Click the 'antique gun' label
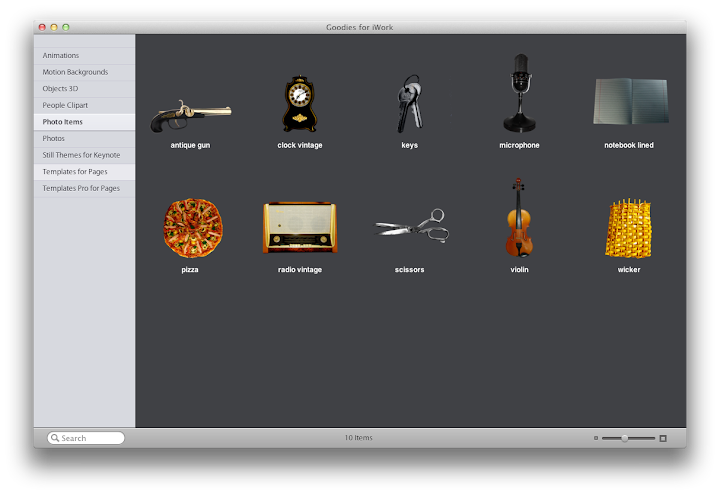 (x=190, y=145)
